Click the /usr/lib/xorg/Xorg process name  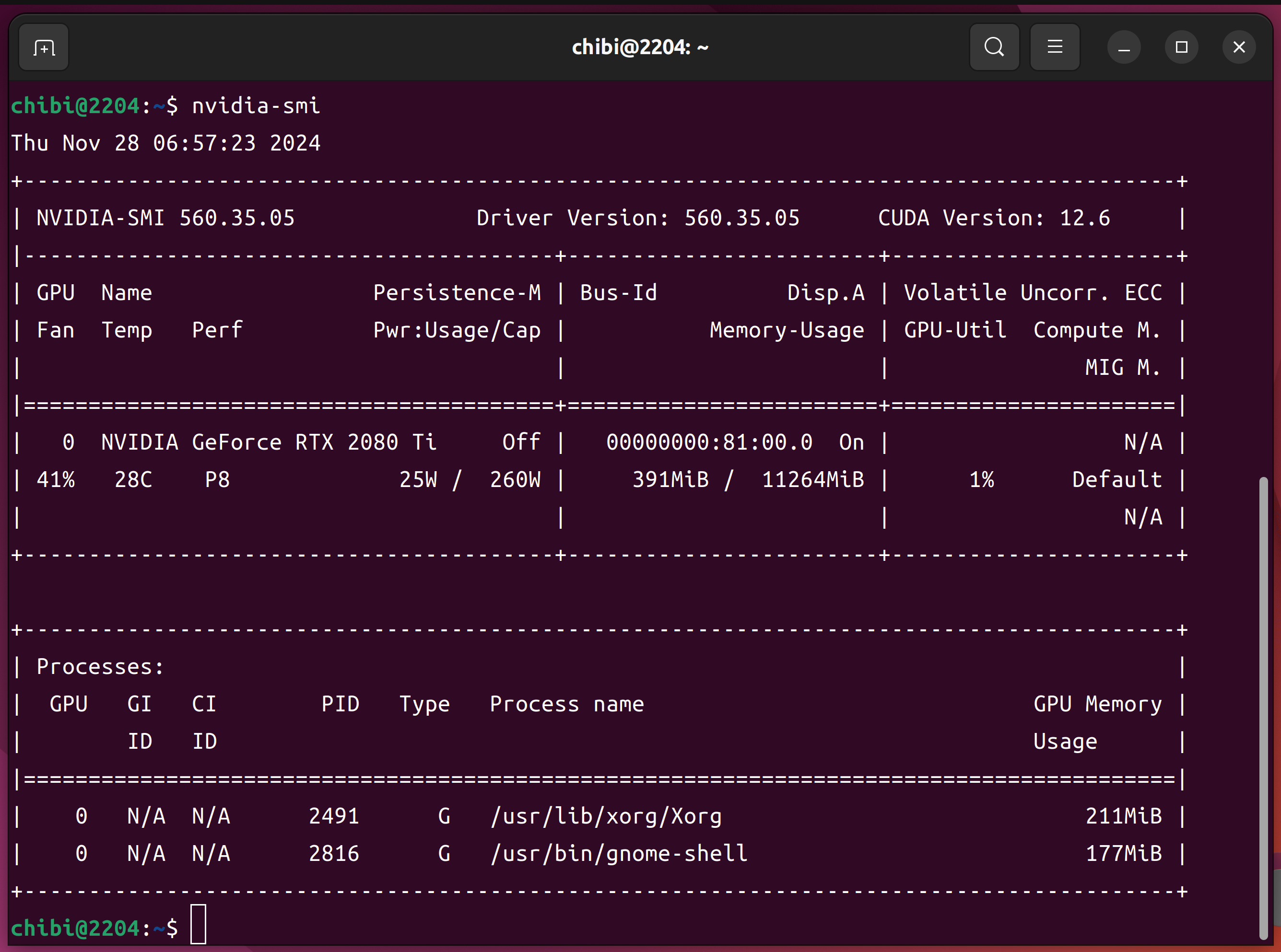coord(606,816)
